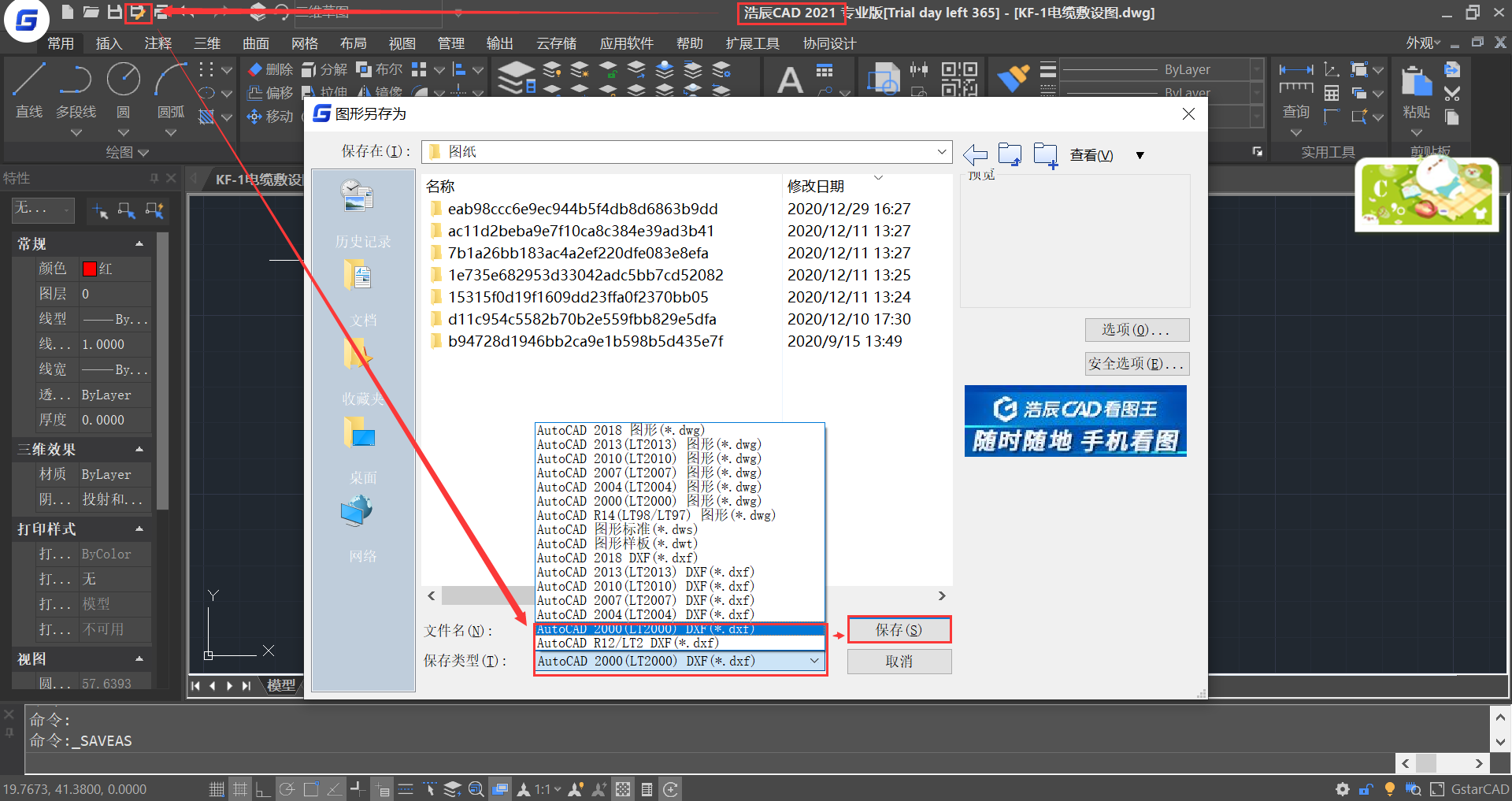This screenshot has height=801, width=1512.
Task: Click the quick select icon in properties panel
Action: pyautogui.click(x=154, y=210)
